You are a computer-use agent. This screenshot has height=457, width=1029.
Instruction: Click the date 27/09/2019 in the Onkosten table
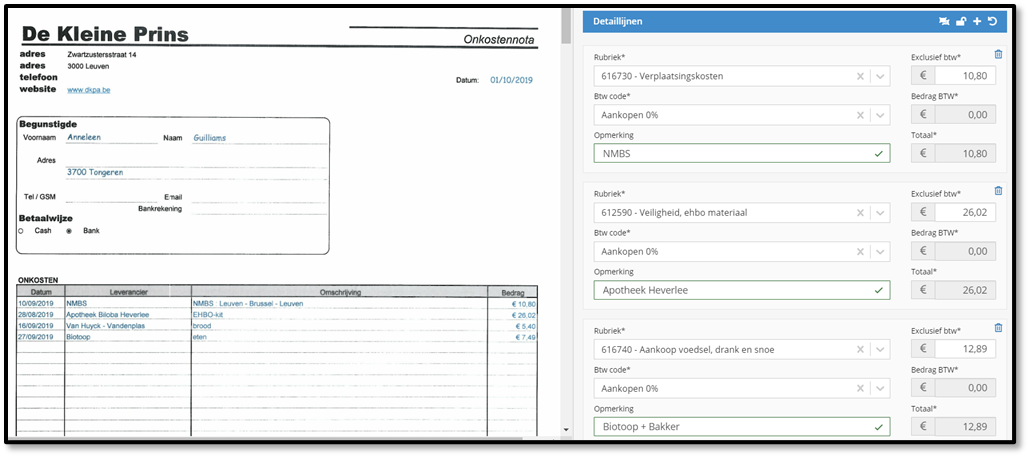coord(35,337)
